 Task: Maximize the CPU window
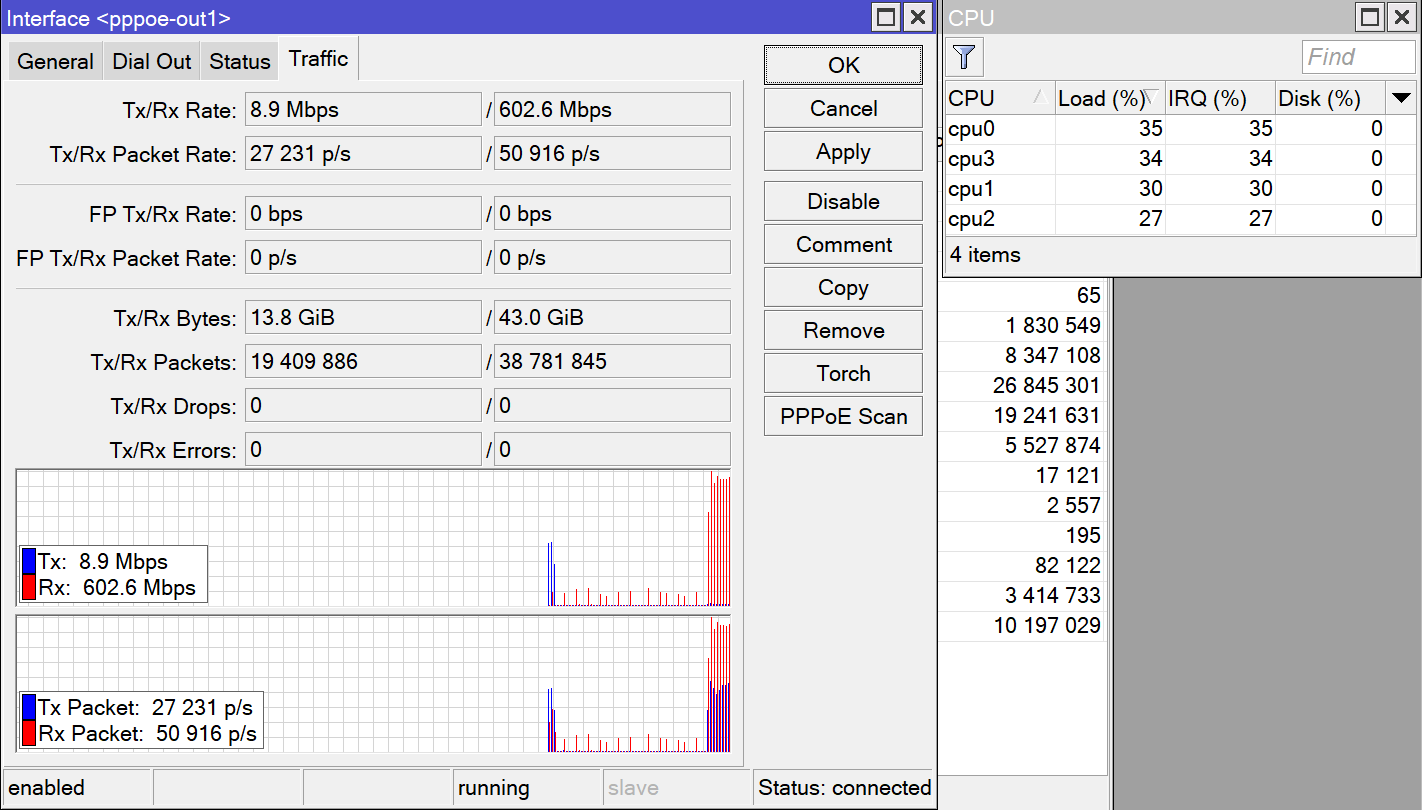[x=1370, y=17]
